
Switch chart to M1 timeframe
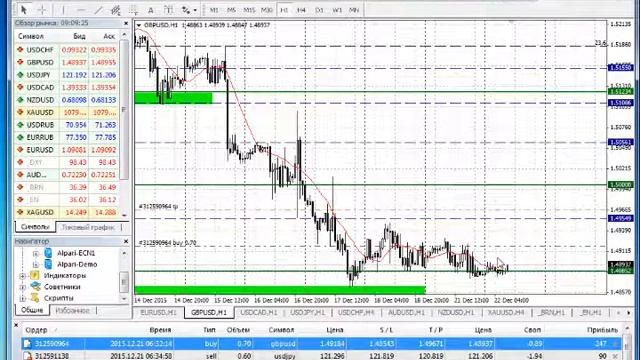pos(214,10)
